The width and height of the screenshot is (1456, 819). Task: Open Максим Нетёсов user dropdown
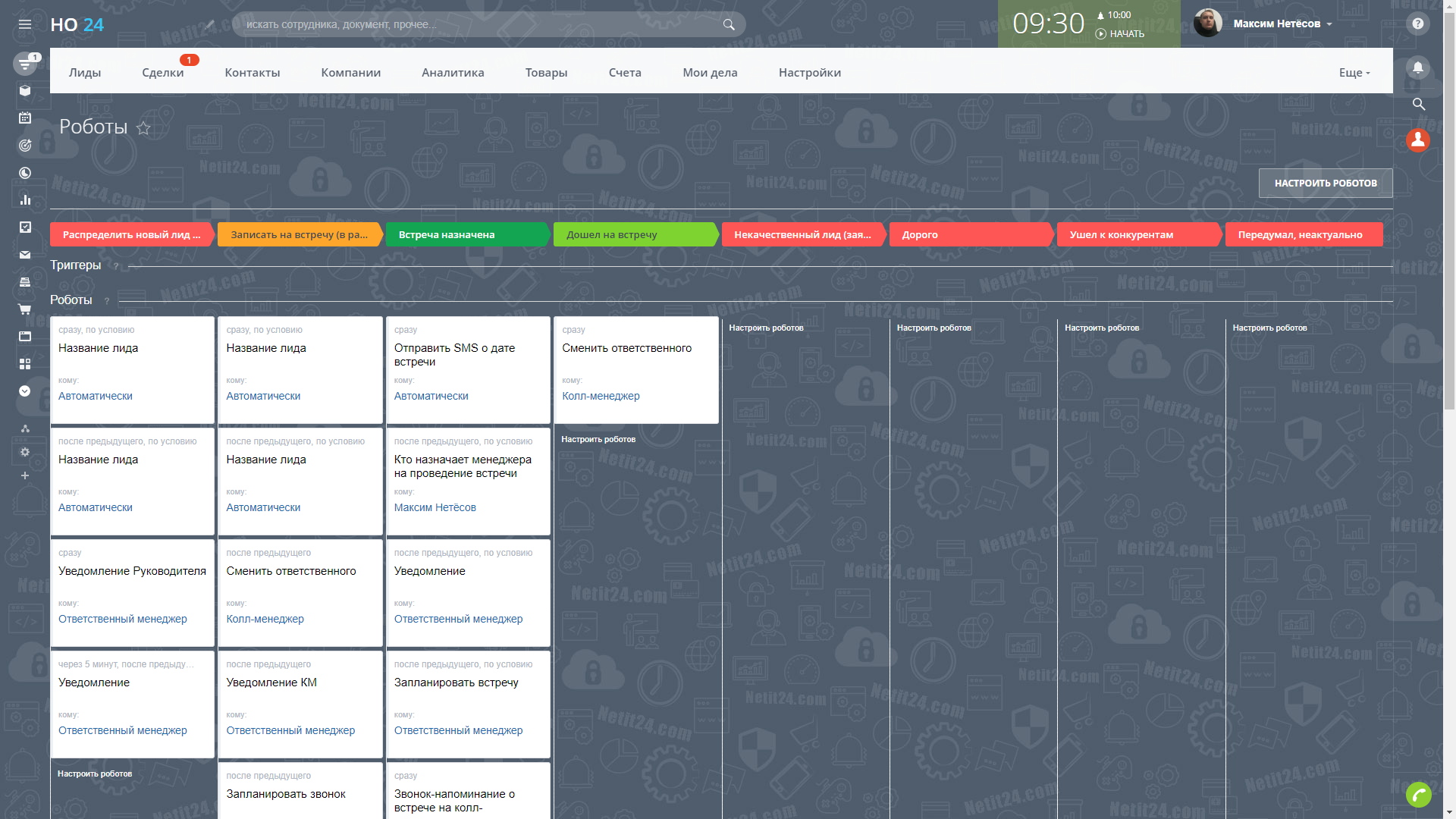point(1282,24)
